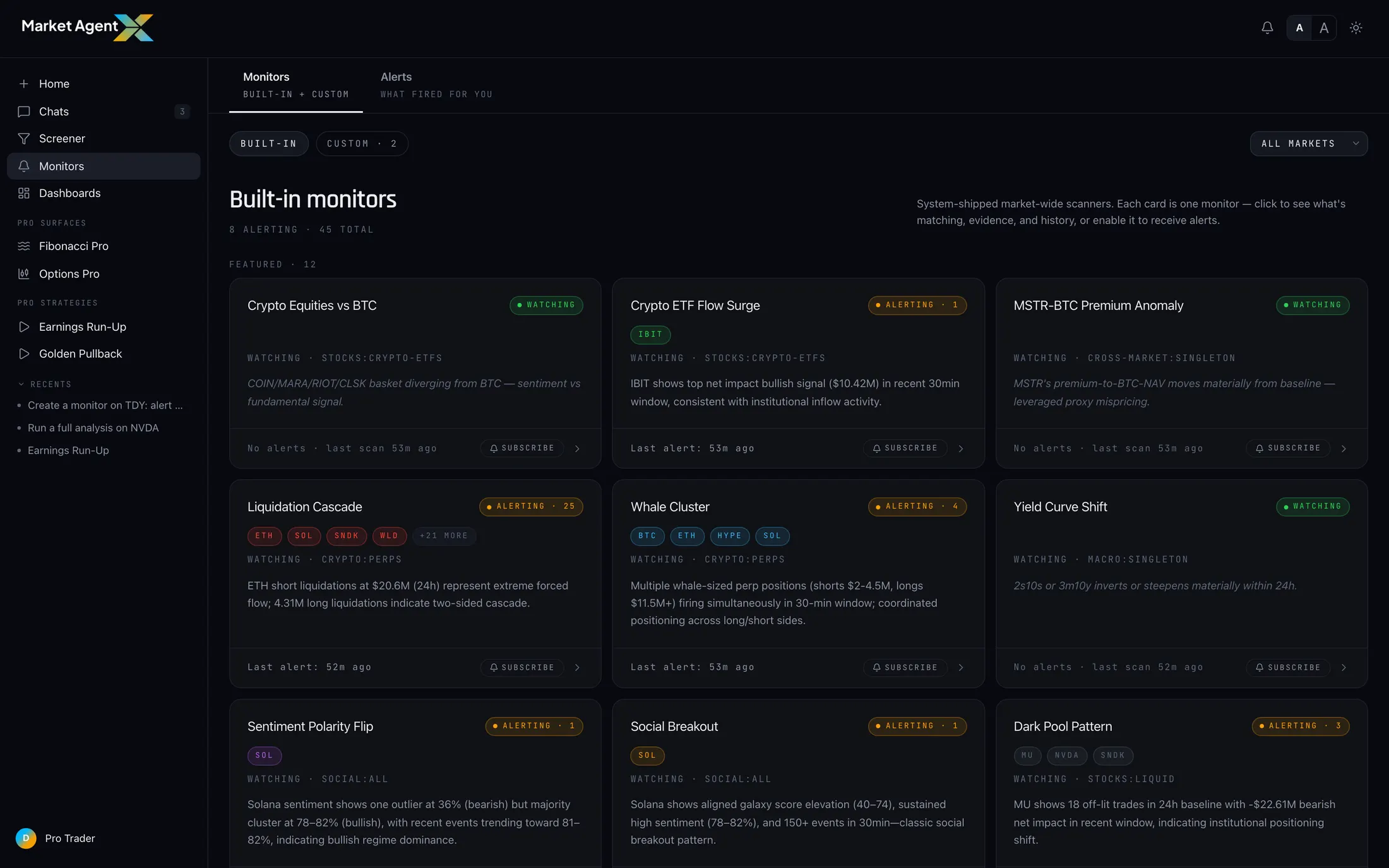Image resolution: width=1389 pixels, height=868 pixels.
Task: Click the HYPE chip in Whale Cluster
Action: 730,536
